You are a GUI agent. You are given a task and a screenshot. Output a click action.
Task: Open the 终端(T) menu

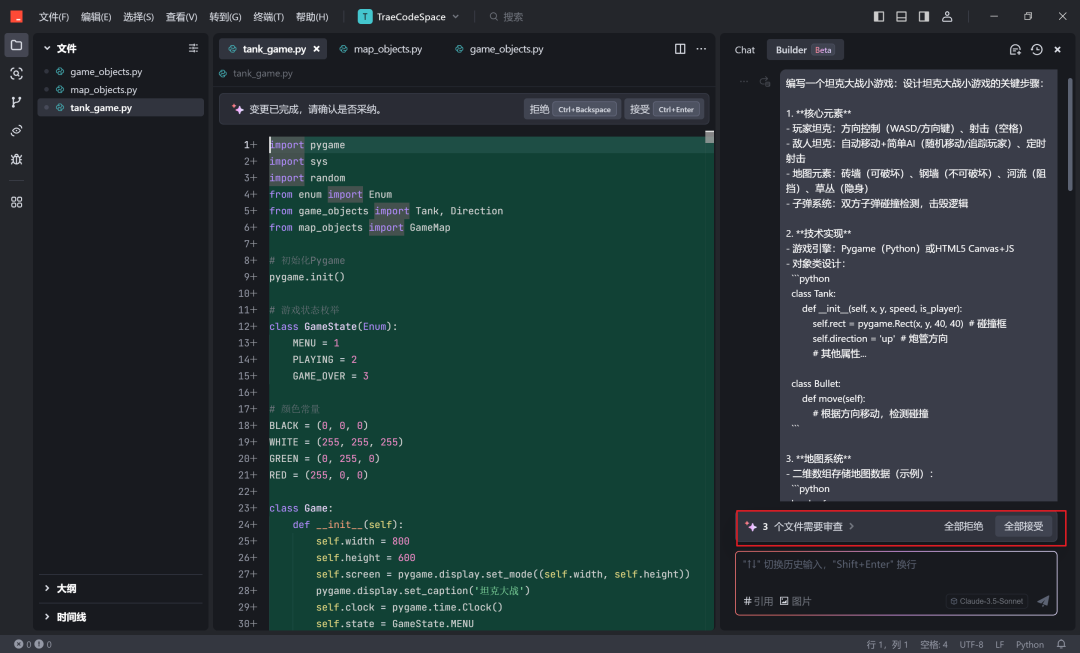(269, 17)
